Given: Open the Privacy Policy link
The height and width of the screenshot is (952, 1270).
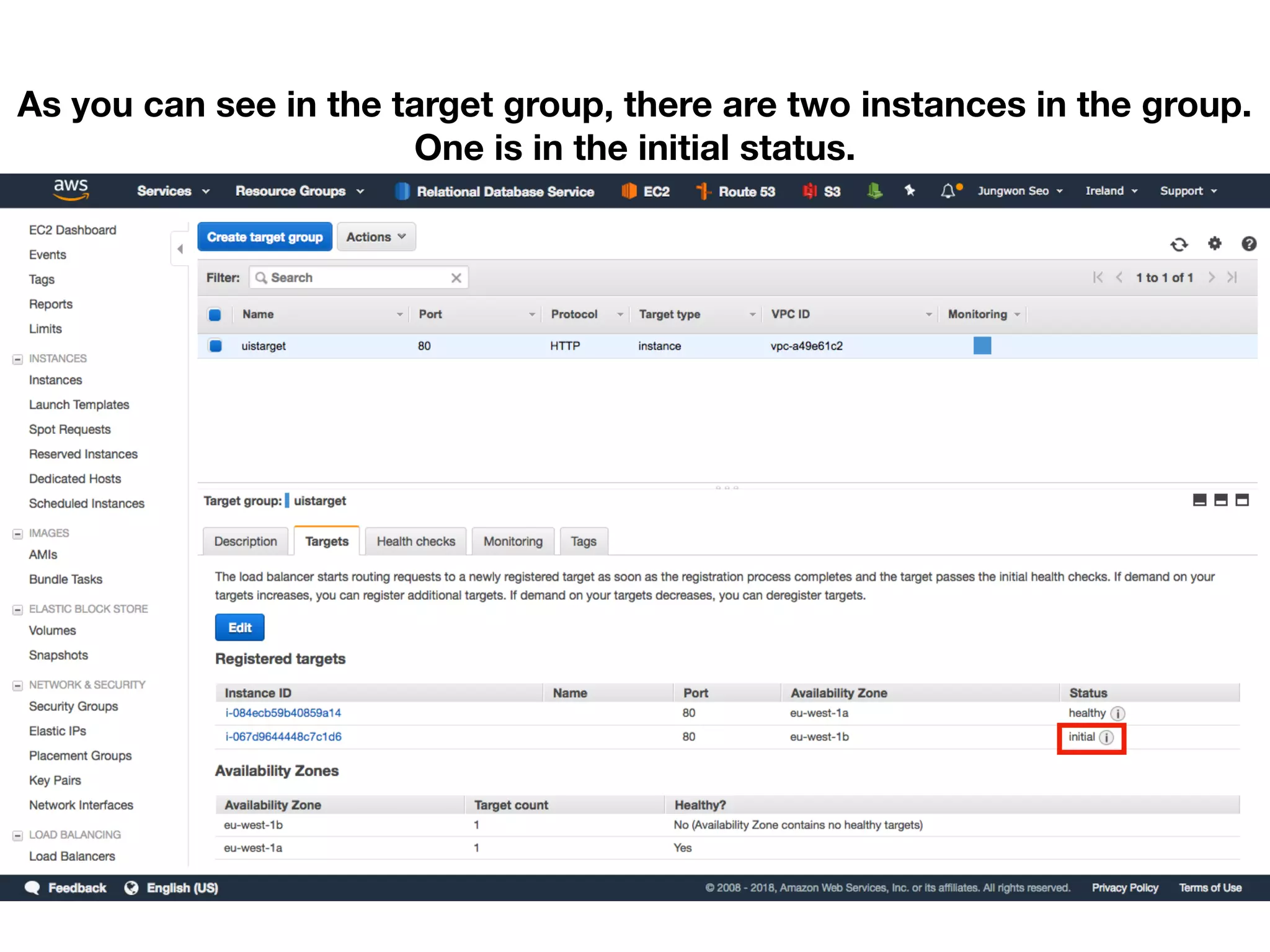Looking at the screenshot, I should [x=1125, y=888].
